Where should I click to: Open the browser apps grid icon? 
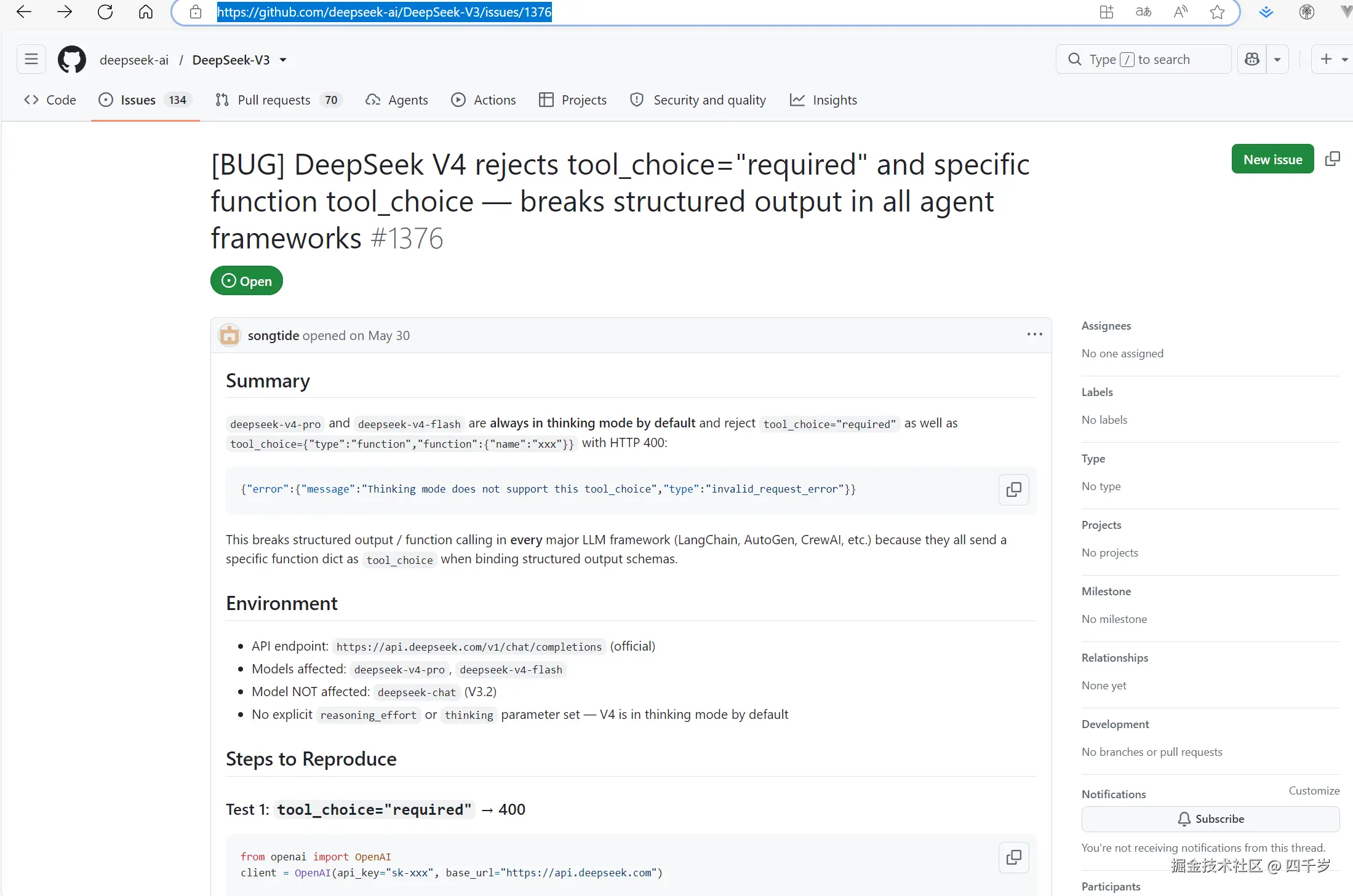1106,12
